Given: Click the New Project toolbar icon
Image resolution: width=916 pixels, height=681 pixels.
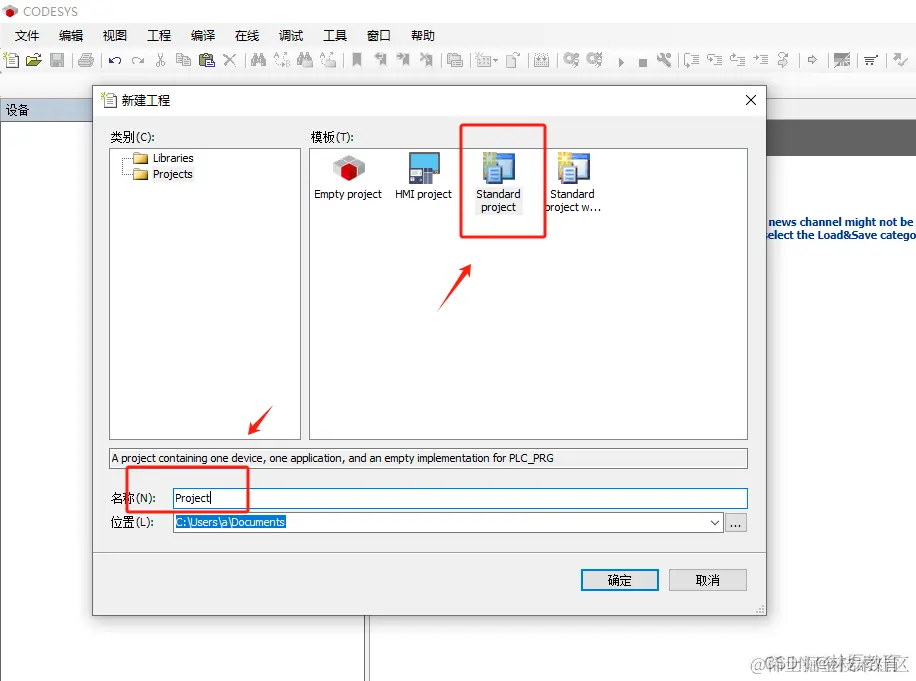Looking at the screenshot, I should click(x=11, y=60).
